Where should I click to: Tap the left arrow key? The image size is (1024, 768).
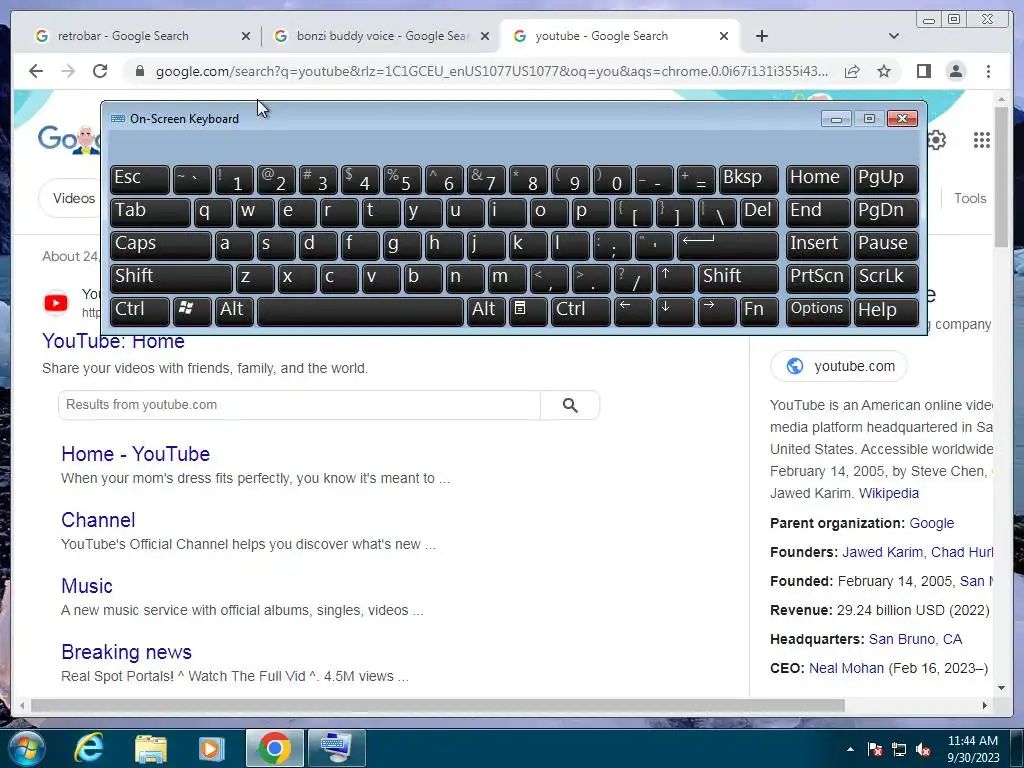click(633, 311)
